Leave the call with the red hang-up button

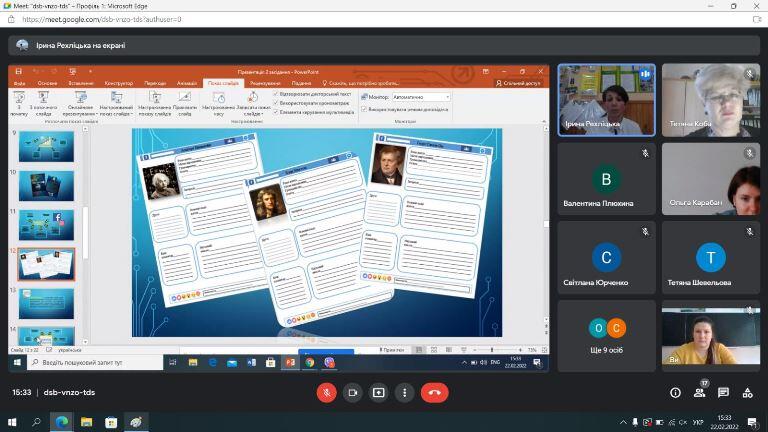point(434,393)
